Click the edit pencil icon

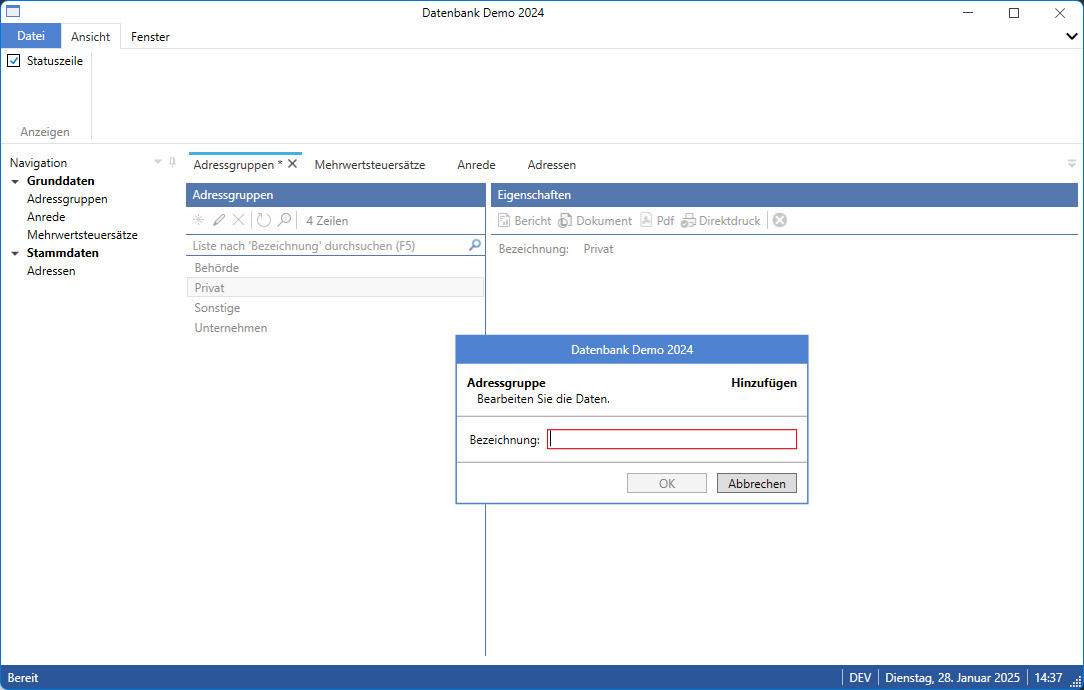click(218, 220)
